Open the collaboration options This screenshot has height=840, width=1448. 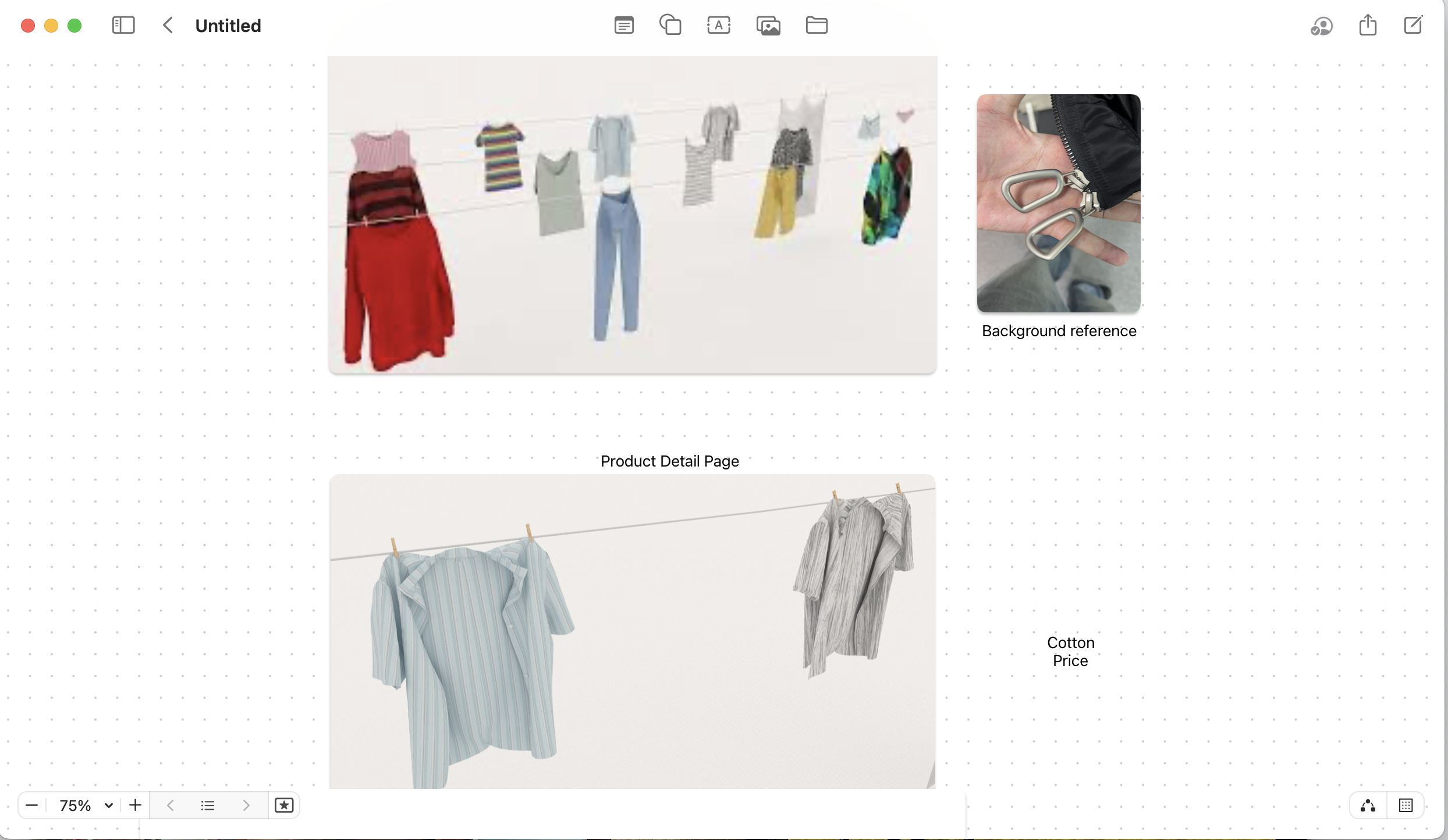pyautogui.click(x=1322, y=26)
